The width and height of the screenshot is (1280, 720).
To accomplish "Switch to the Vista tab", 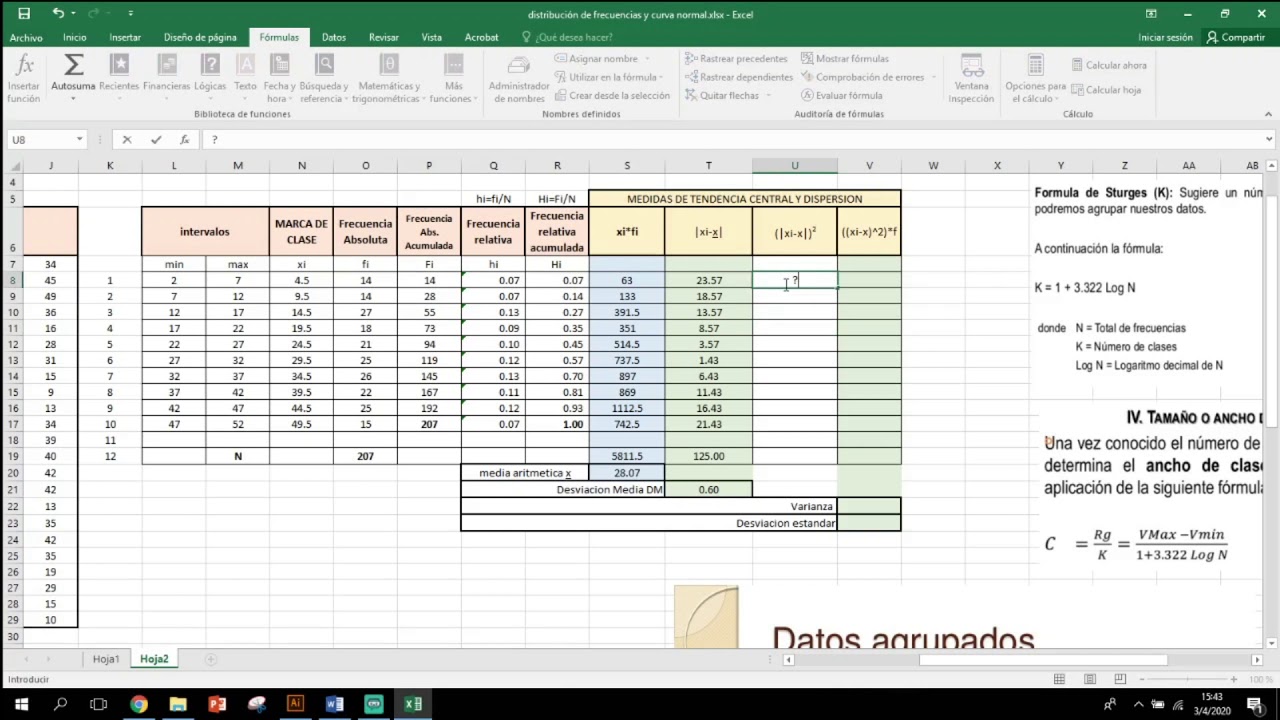I will (x=432, y=37).
